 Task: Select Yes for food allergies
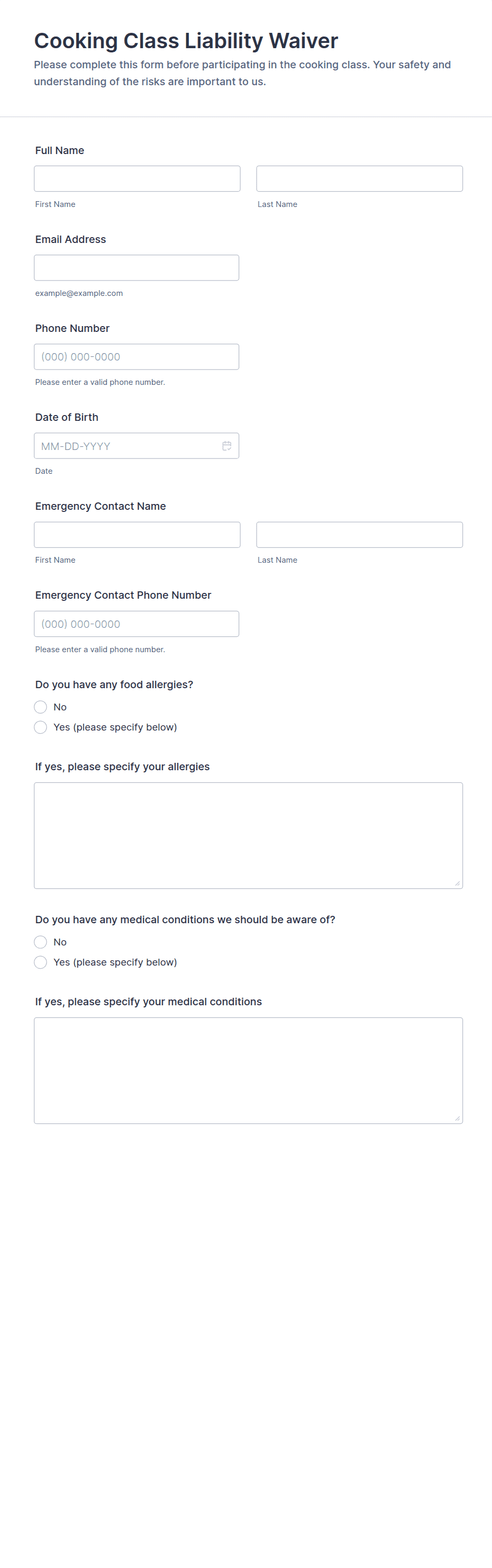(41, 727)
